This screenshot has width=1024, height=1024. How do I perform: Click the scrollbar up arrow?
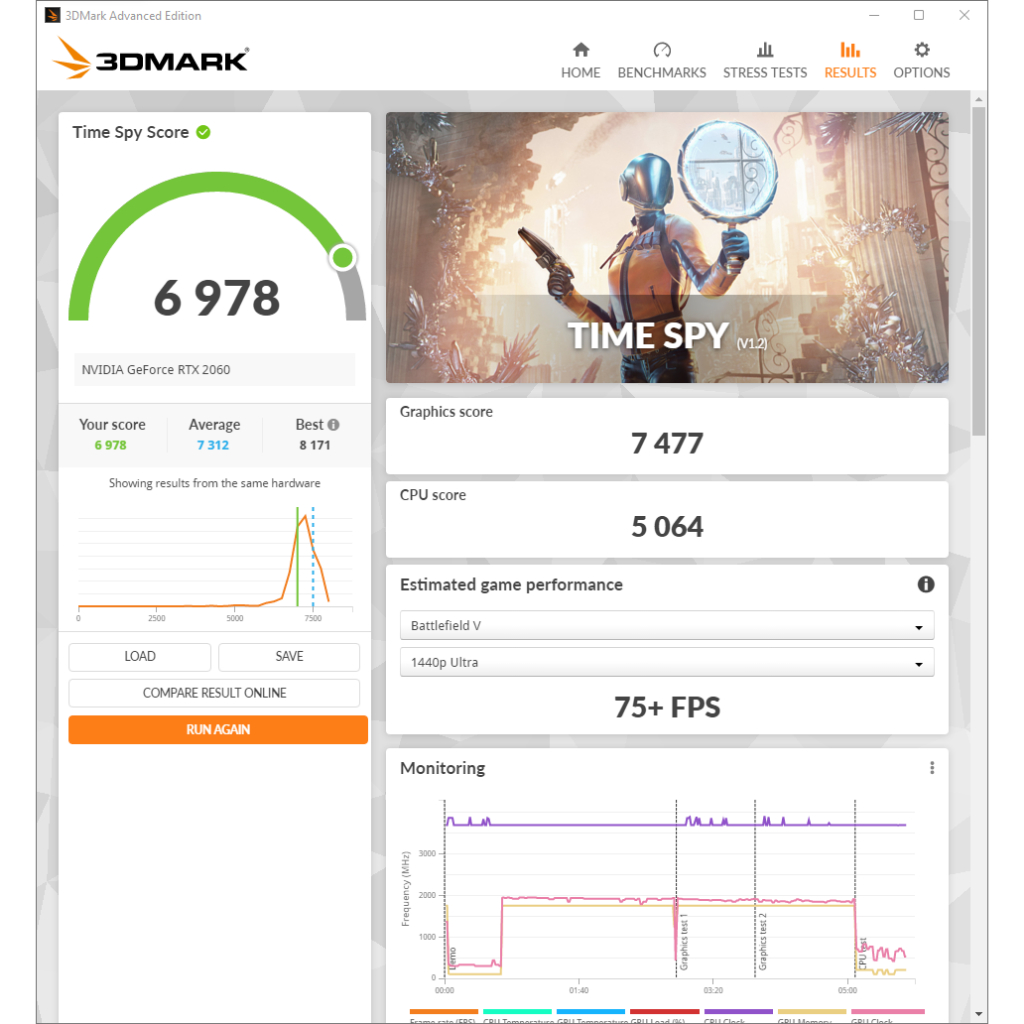pos(978,99)
